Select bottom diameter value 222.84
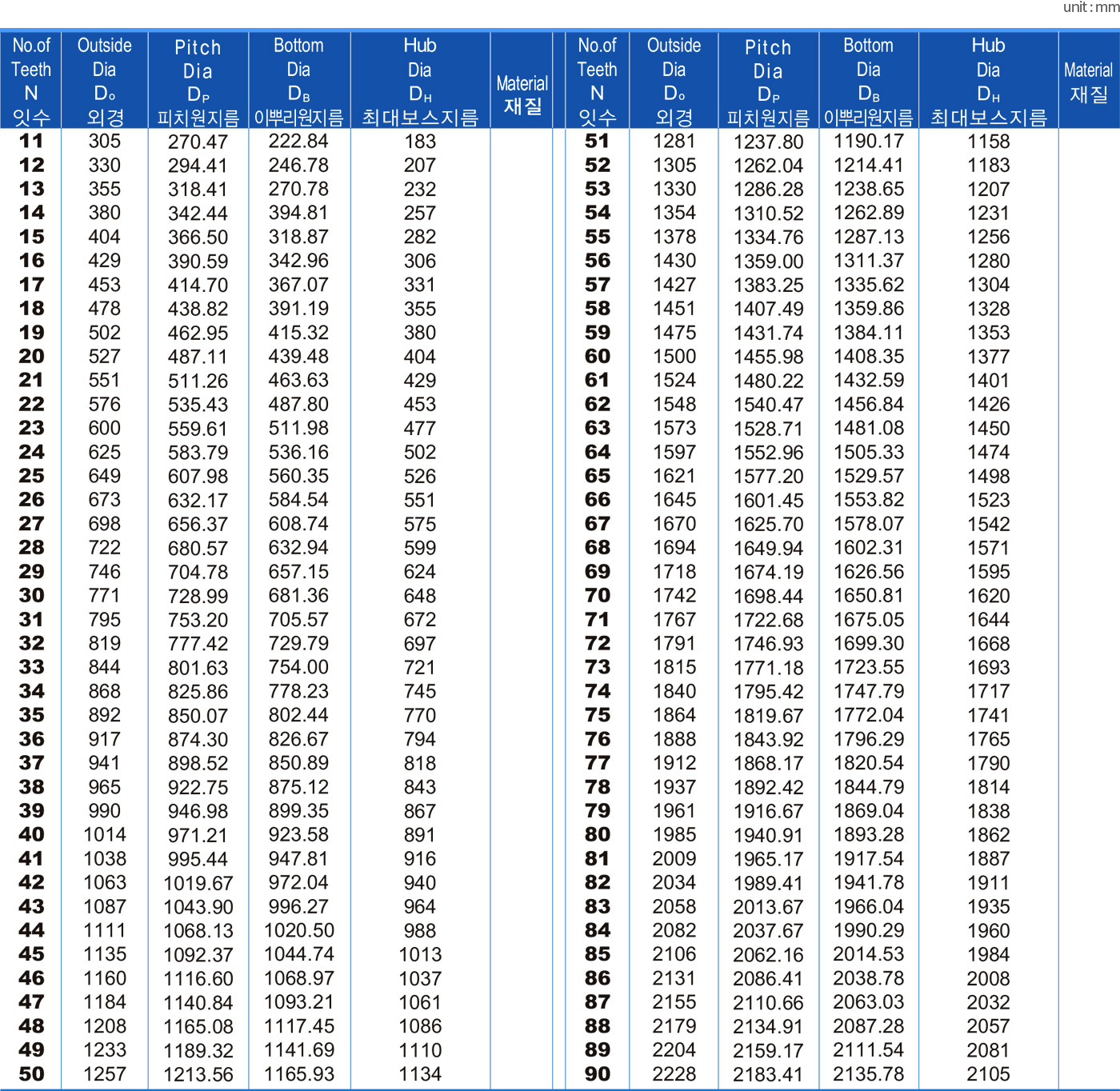The image size is (1120, 1091). pyautogui.click(x=299, y=141)
